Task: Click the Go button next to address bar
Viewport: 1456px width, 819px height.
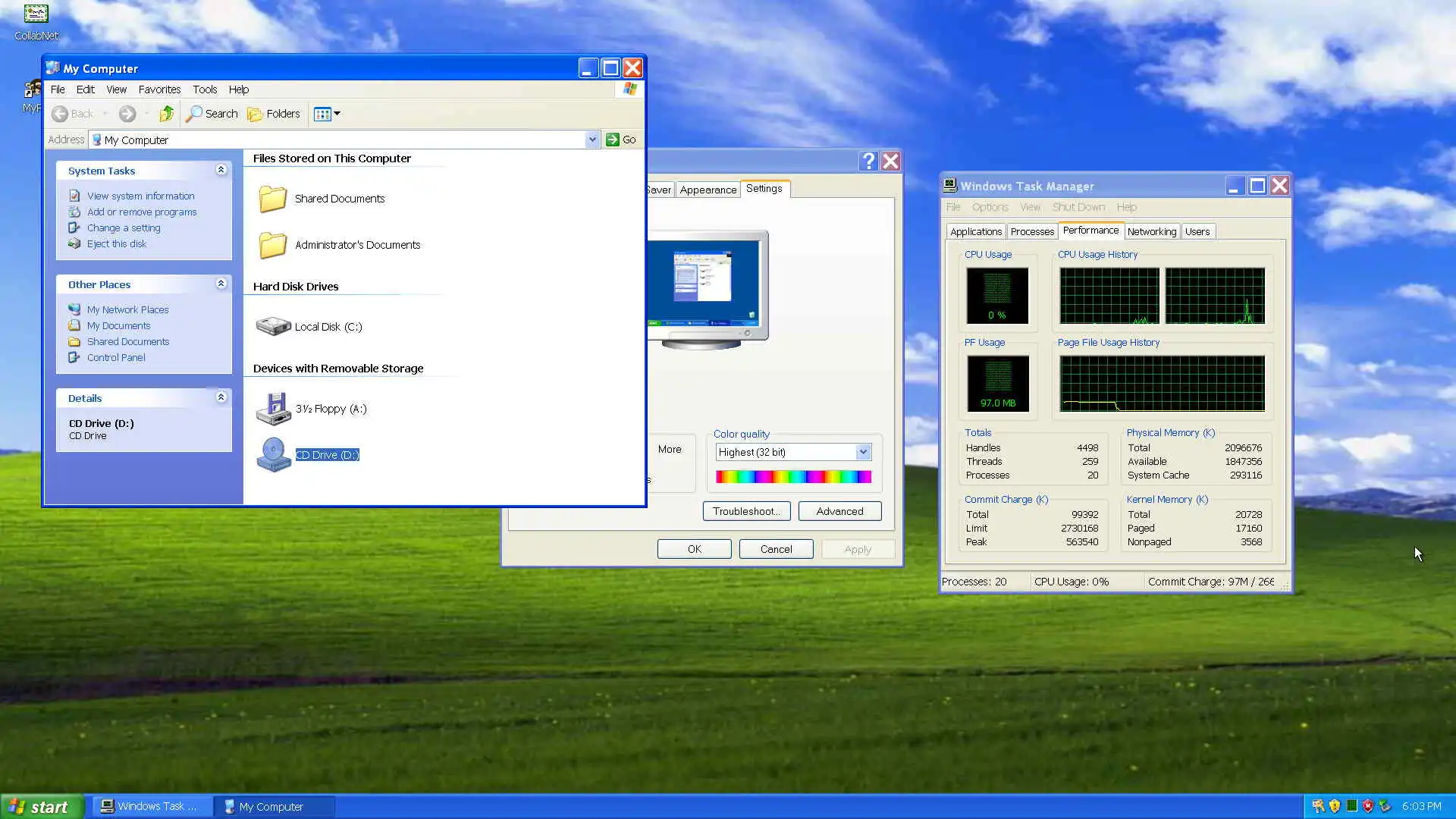Action: [621, 140]
